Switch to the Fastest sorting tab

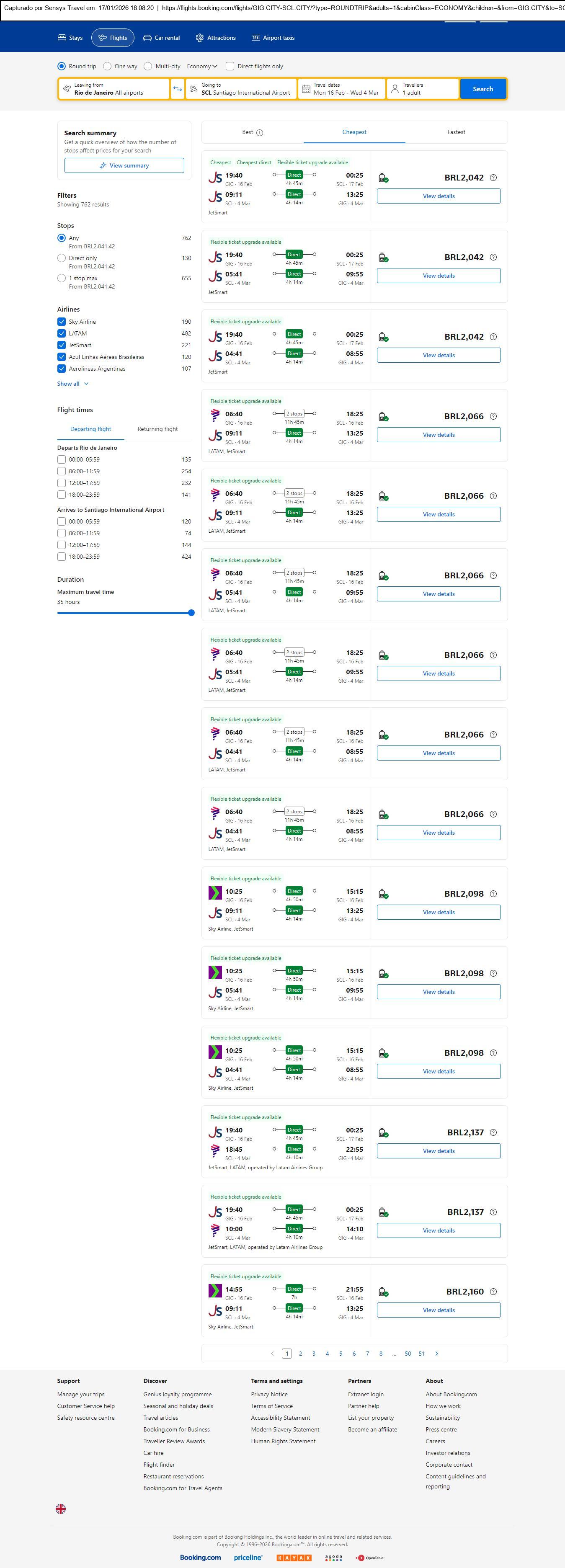point(456,132)
